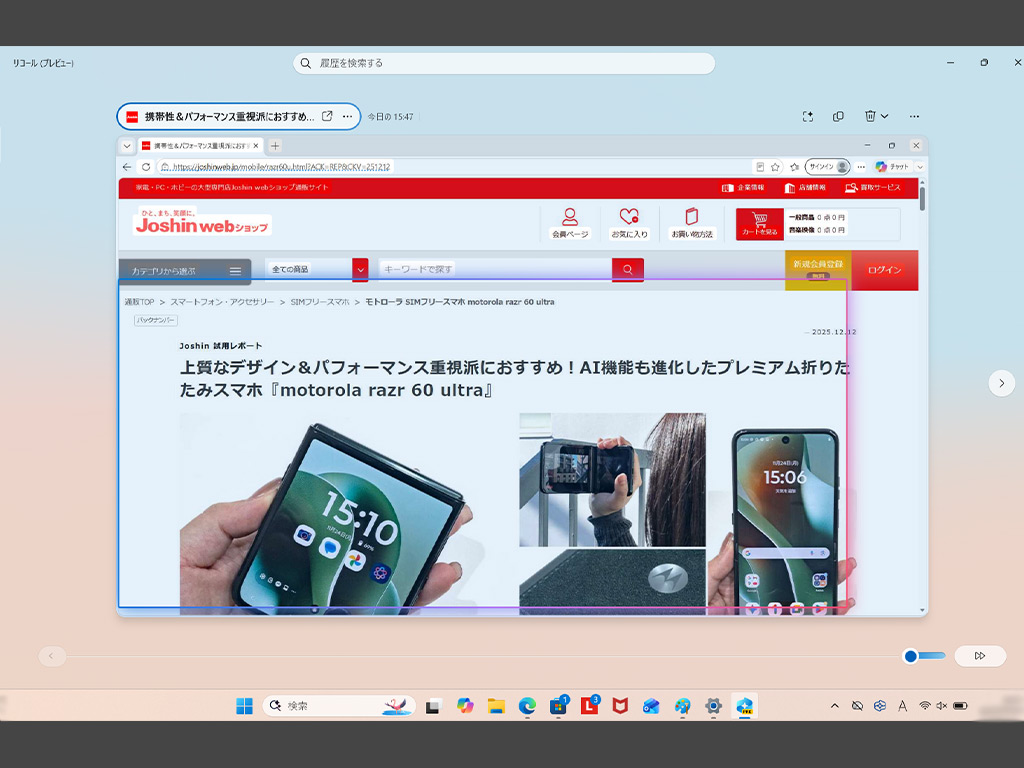Click the snapshot title tab pill
Screen dimensions: 1024x768
tap(238, 116)
